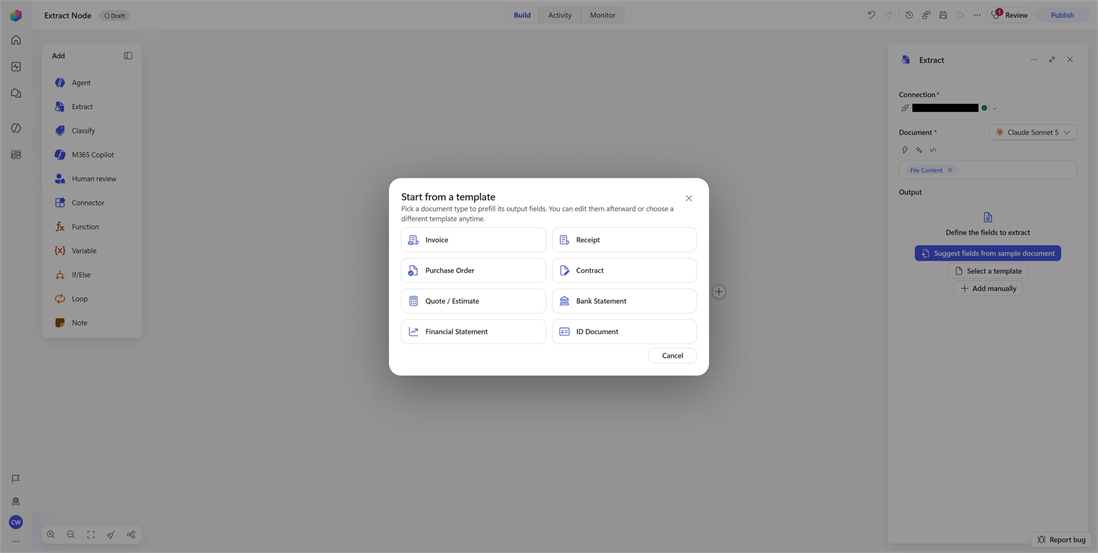Add an Extract node from Add panel
The height and width of the screenshot is (553, 1098).
pos(92,106)
